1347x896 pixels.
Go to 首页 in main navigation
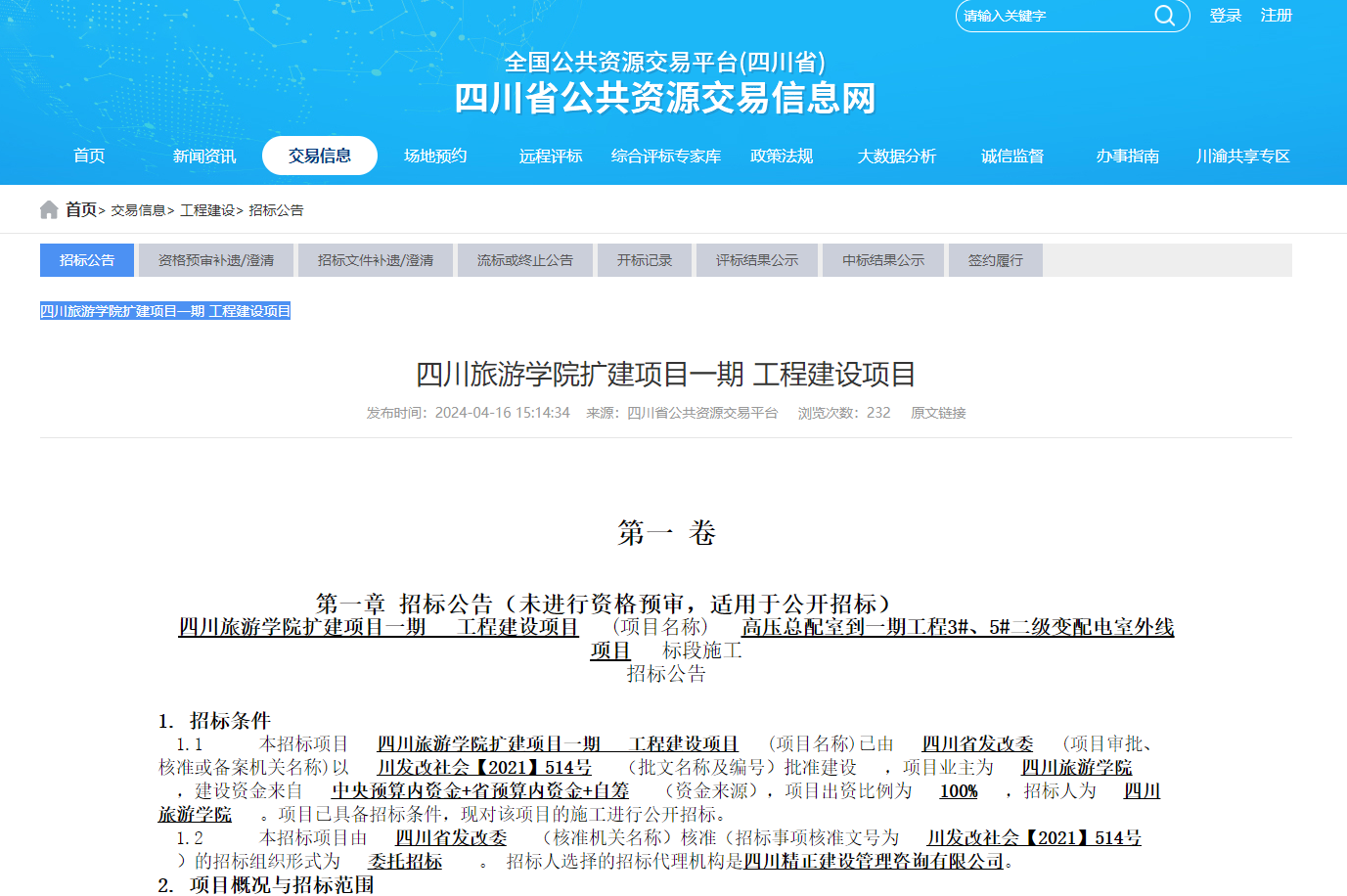(89, 157)
